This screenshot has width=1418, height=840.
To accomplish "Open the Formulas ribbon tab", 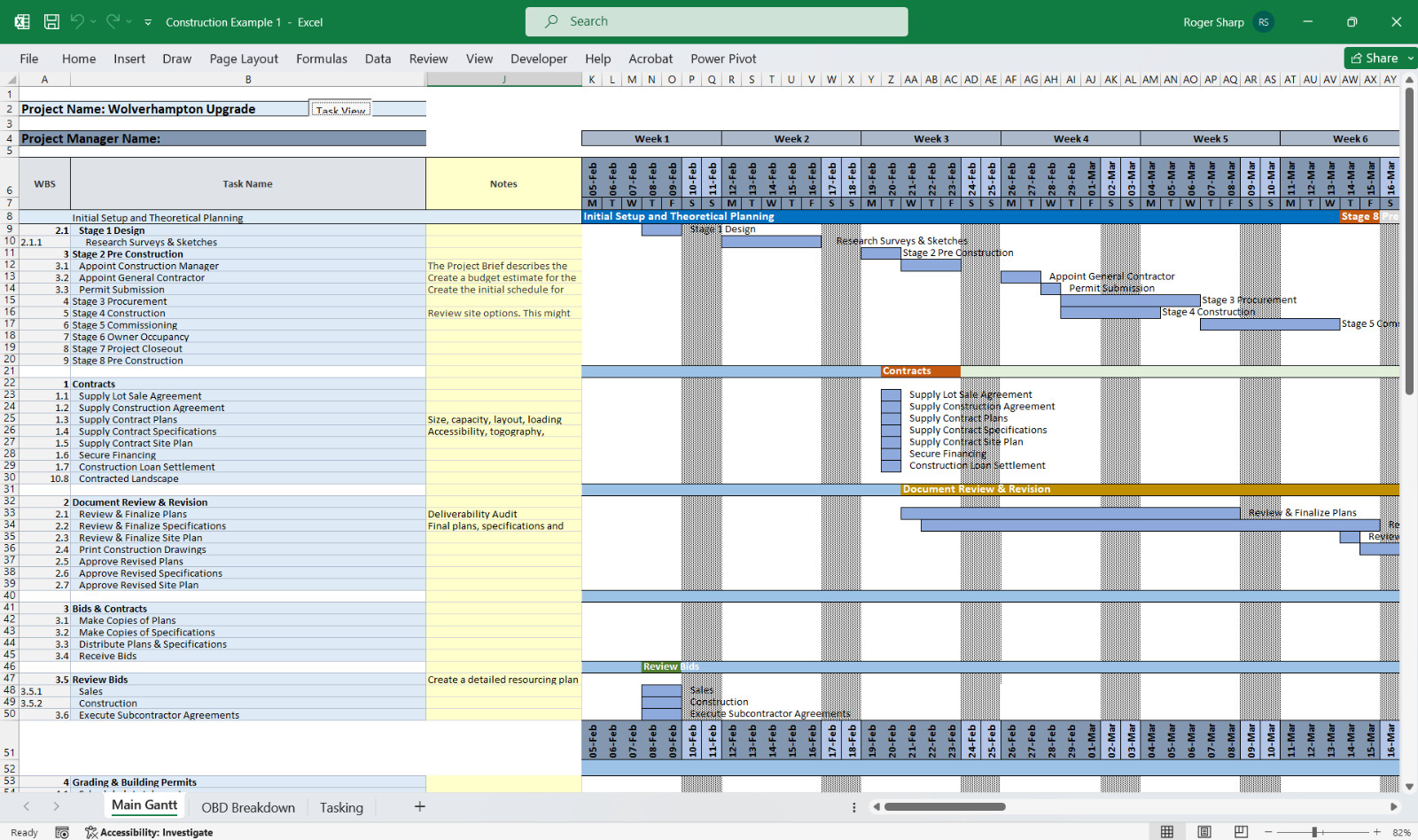I will click(x=322, y=58).
